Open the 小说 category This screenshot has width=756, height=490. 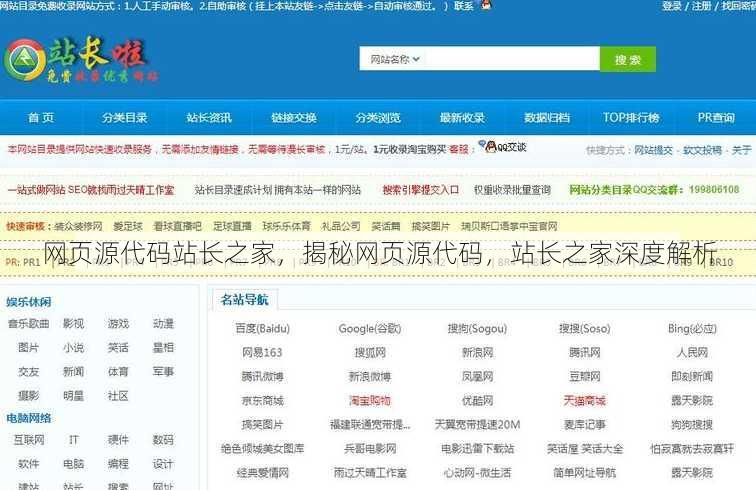pos(73,348)
